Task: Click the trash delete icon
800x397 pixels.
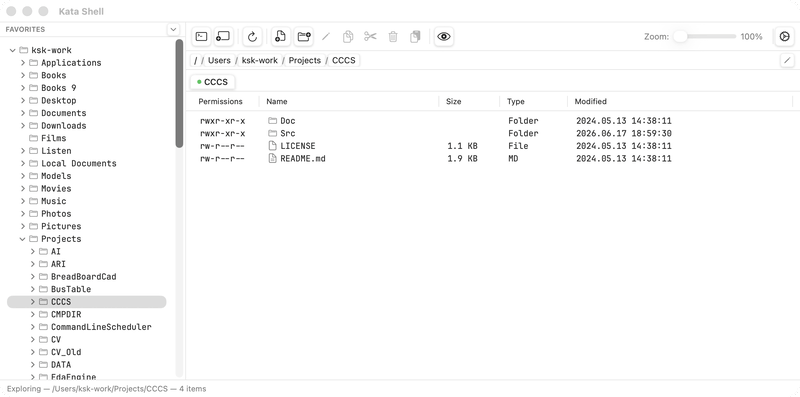Action: [393, 37]
